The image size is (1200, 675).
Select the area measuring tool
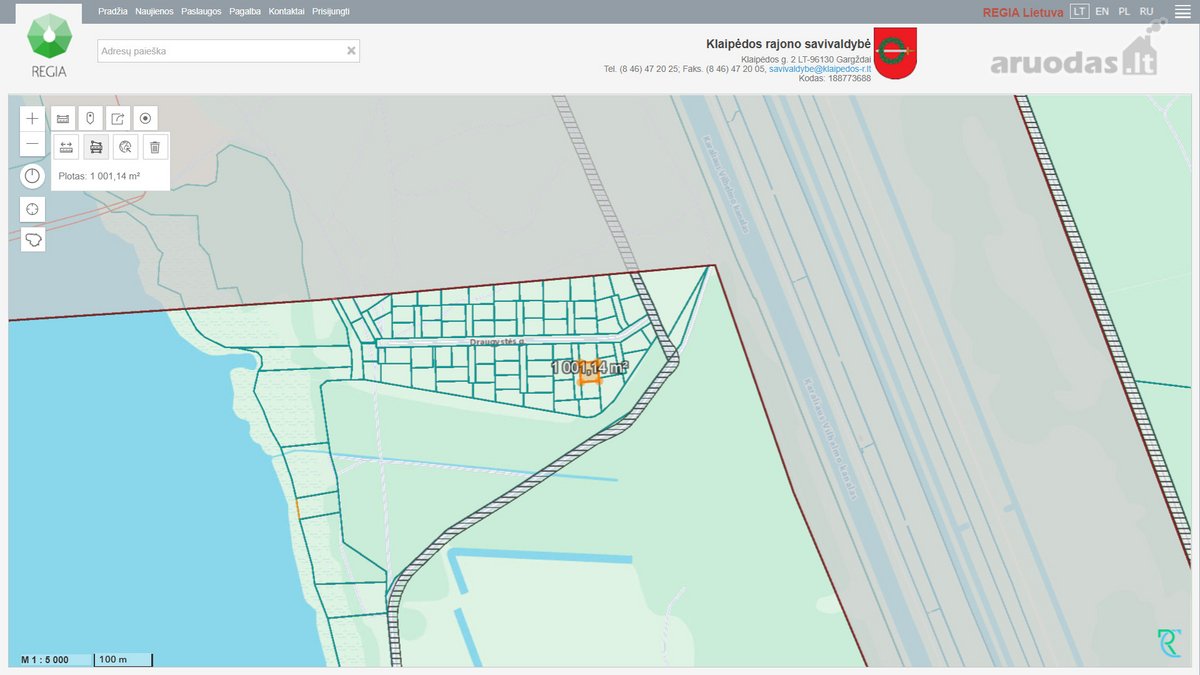coord(96,147)
